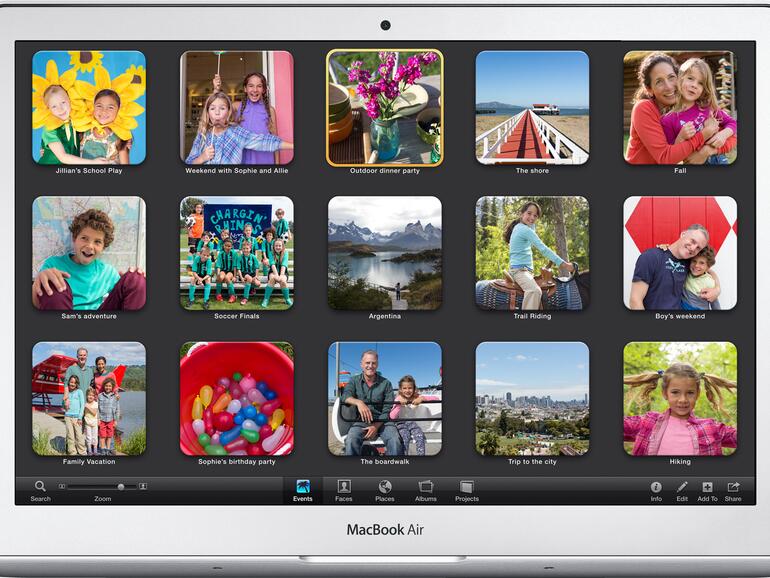The height and width of the screenshot is (578, 770).
Task: Click the small zoom-out thumbnail icon
Action: pyautogui.click(x=62, y=486)
